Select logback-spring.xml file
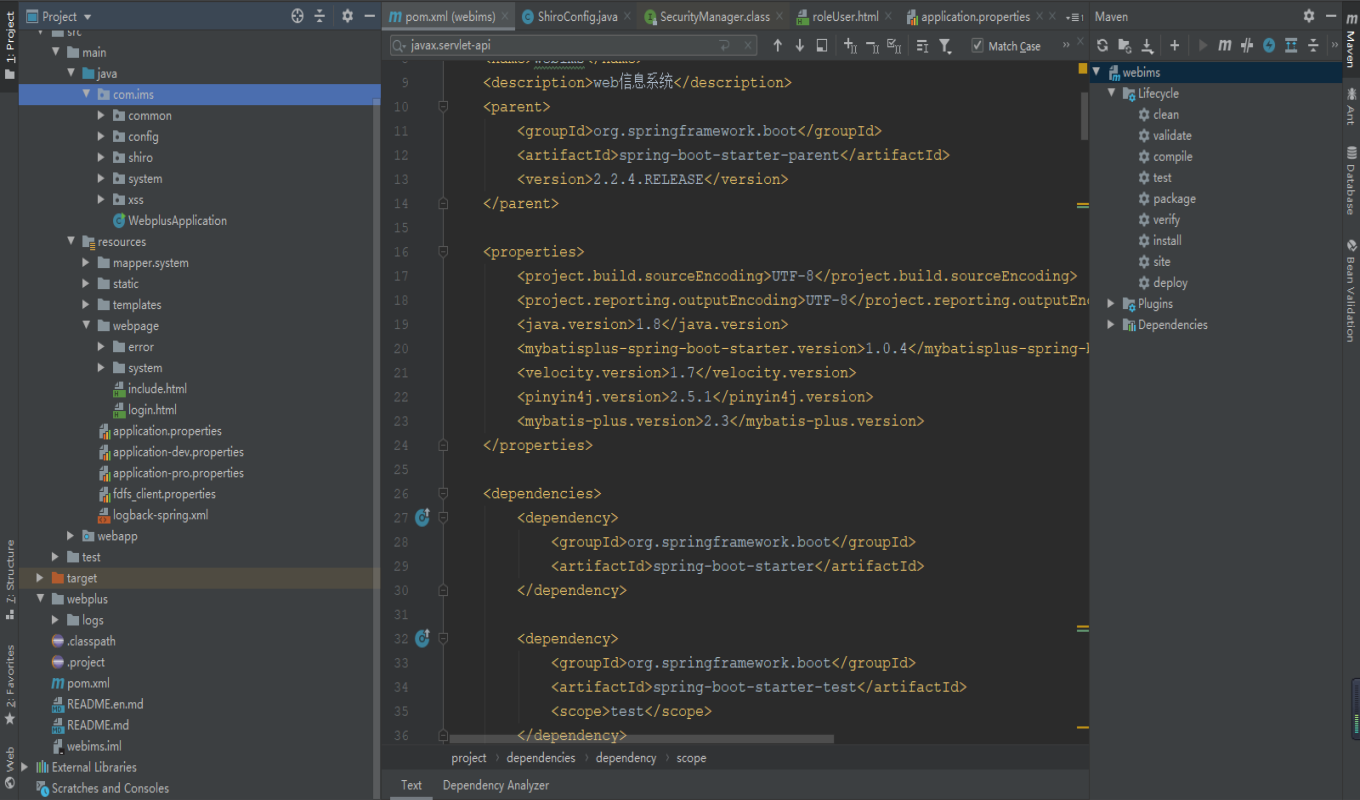 click(153, 515)
